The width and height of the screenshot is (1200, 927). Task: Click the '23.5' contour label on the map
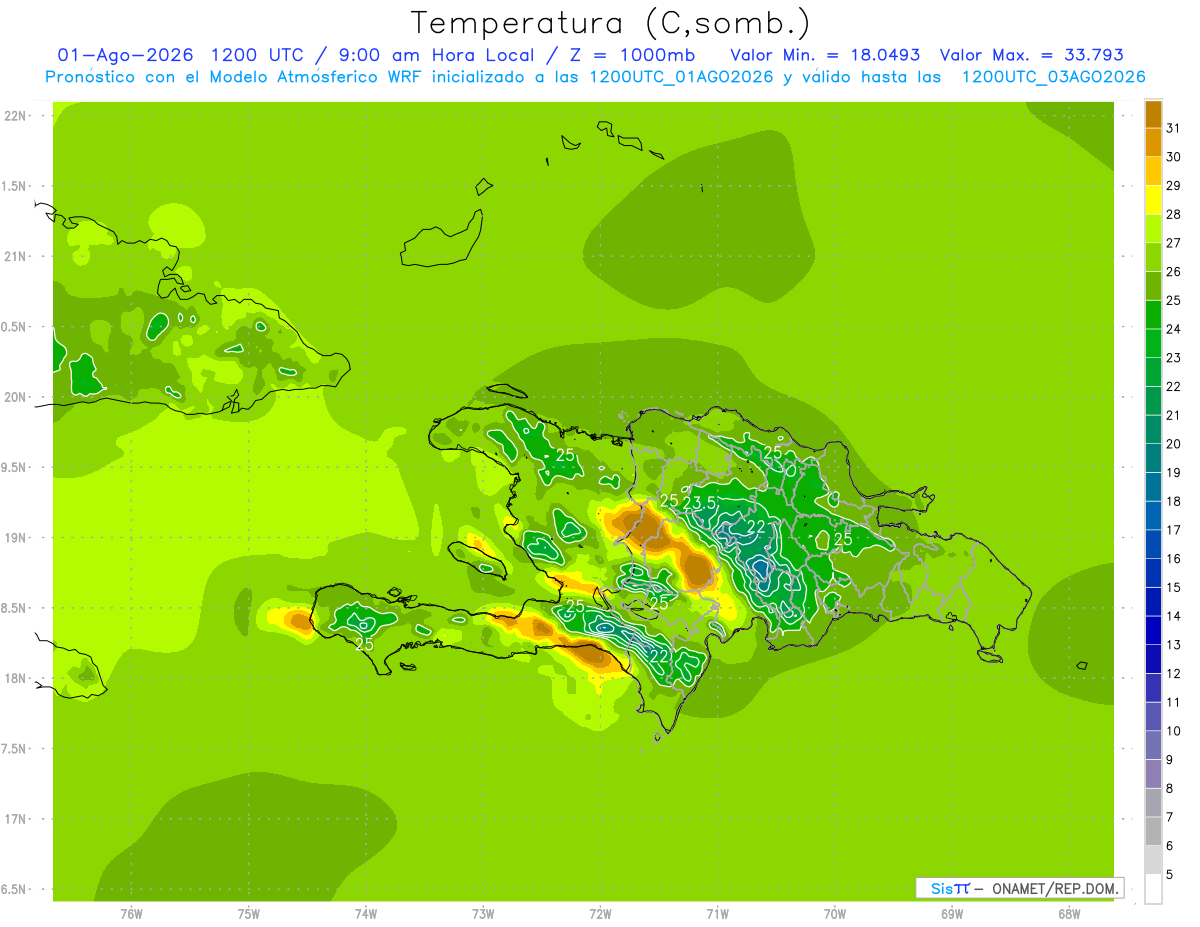click(x=699, y=503)
